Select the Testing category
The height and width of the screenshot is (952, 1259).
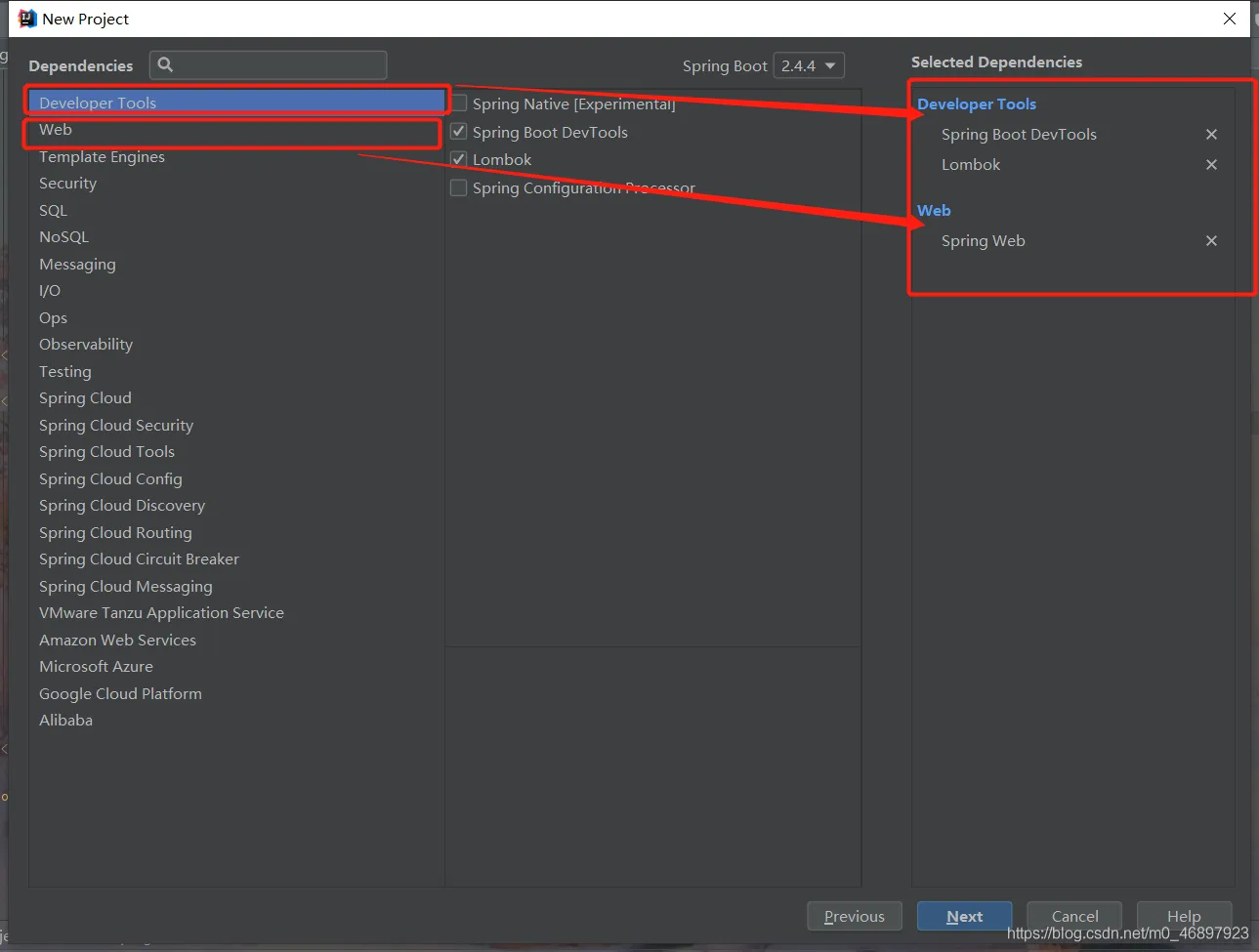236,371
